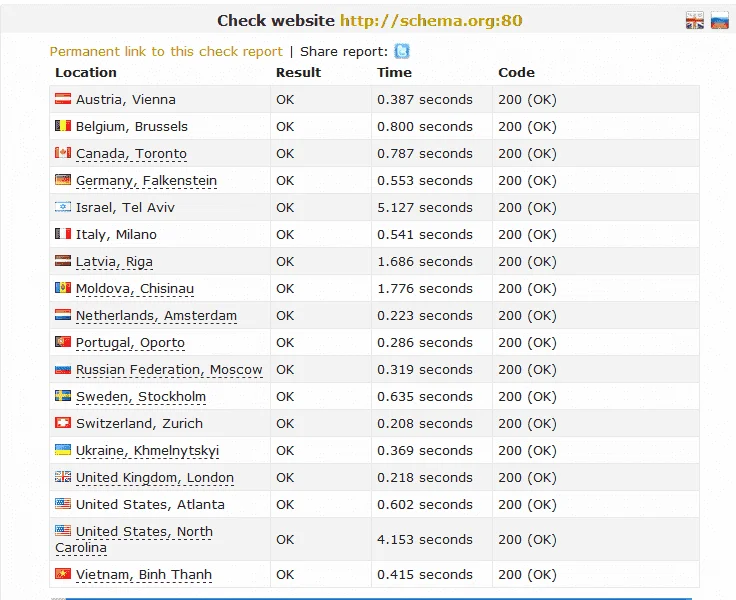
Task: Click the Canada flag icon
Action: click(63, 153)
